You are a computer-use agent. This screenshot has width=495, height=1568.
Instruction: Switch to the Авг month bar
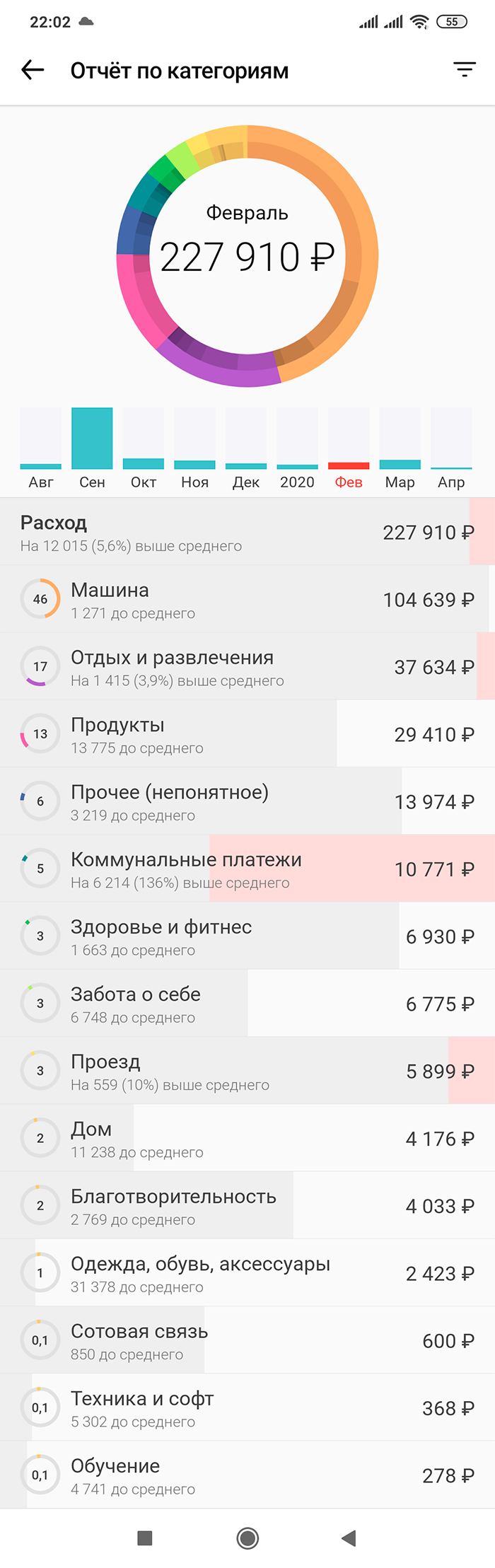tap(41, 448)
